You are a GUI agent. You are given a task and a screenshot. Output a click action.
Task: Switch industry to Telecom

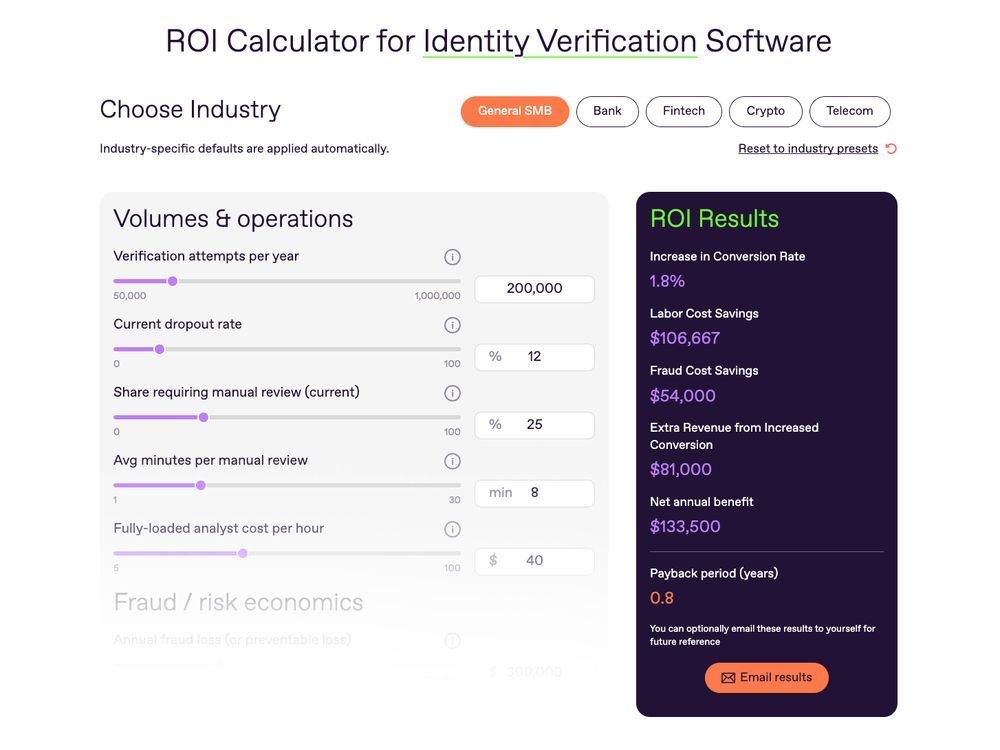(849, 111)
